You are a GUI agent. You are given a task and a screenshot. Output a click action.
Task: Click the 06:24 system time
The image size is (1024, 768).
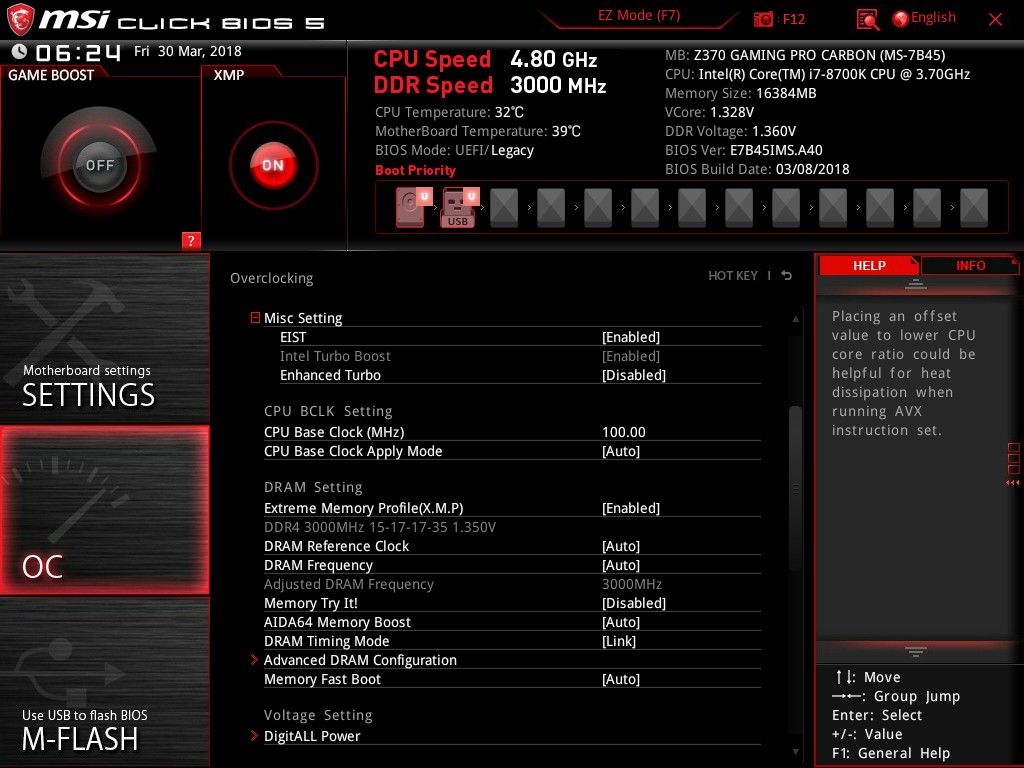pos(78,52)
